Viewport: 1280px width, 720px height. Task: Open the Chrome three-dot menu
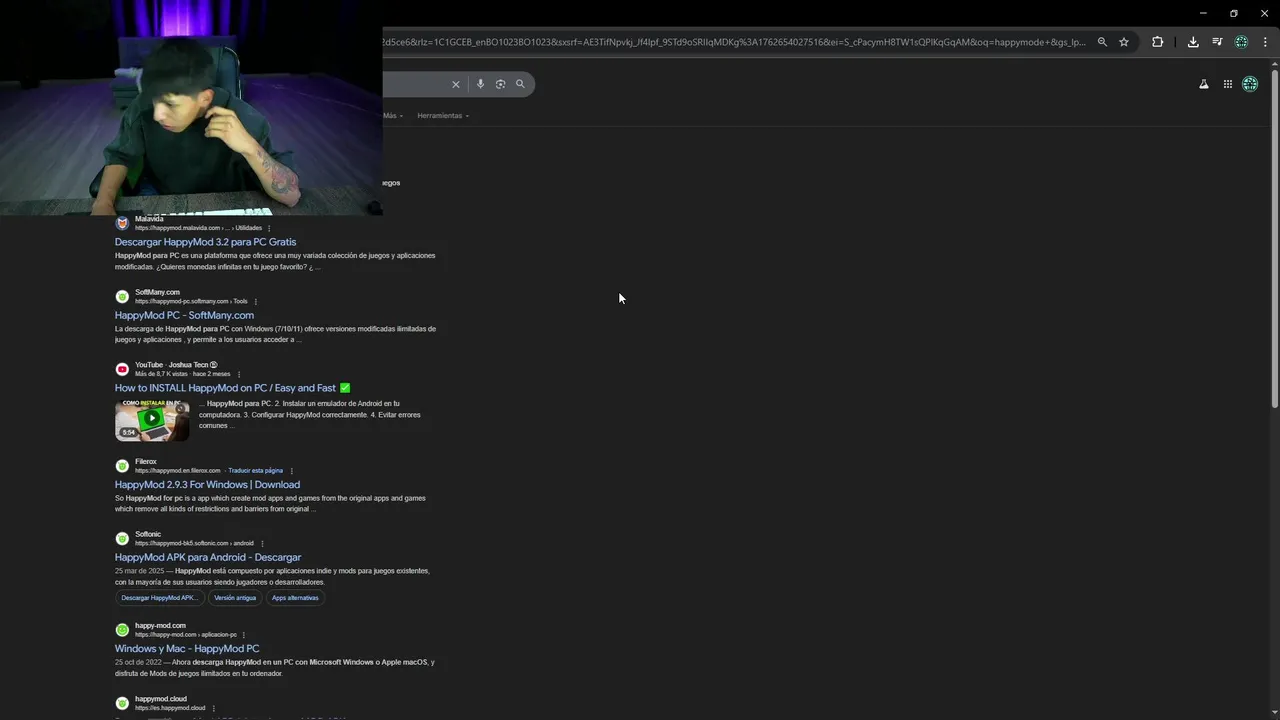tap(1265, 42)
